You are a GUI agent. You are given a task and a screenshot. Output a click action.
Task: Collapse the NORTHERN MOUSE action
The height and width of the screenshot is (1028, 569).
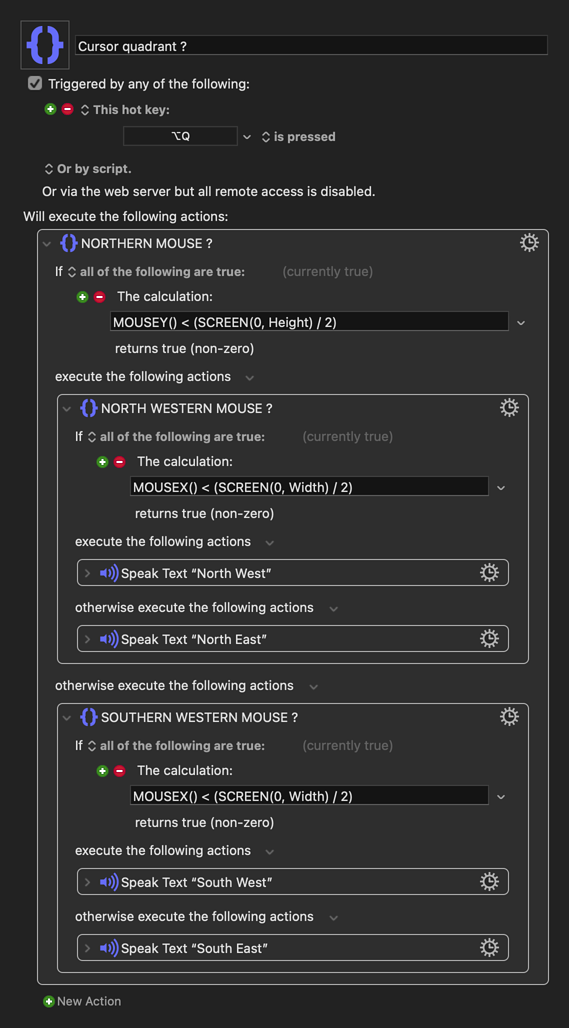point(47,244)
